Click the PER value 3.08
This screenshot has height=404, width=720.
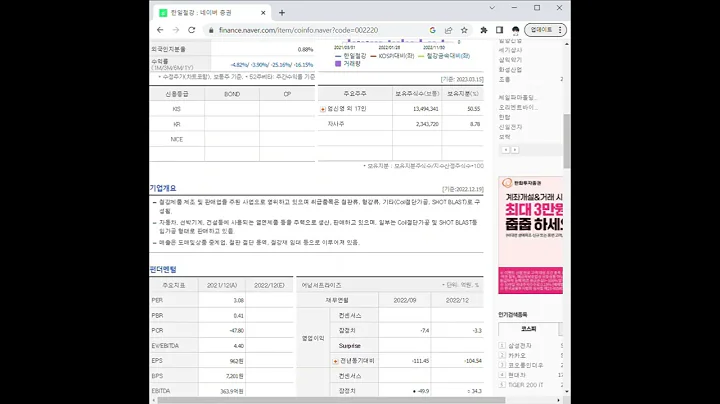[x=238, y=301]
